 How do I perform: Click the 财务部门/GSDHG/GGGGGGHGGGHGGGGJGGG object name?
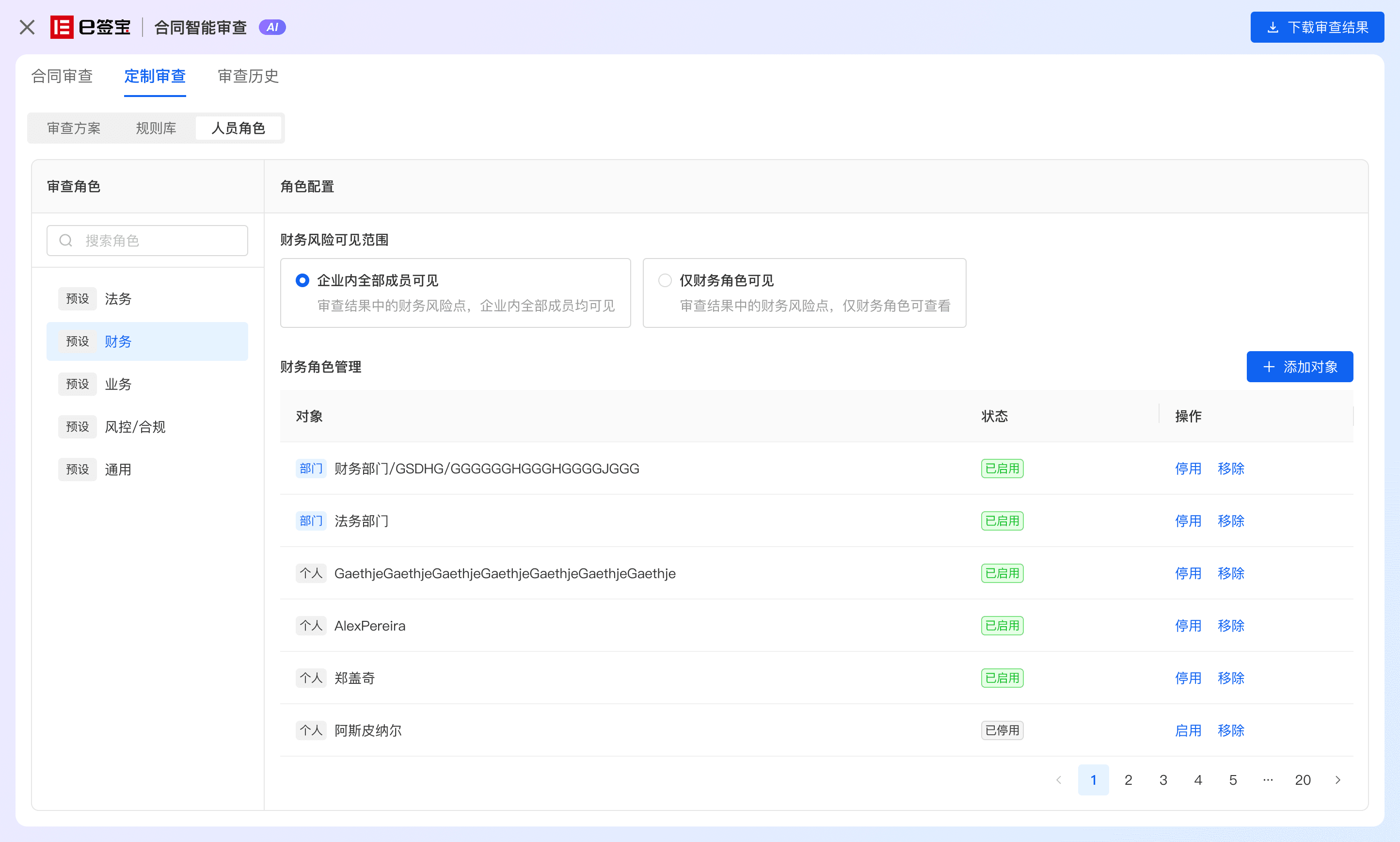(x=487, y=469)
